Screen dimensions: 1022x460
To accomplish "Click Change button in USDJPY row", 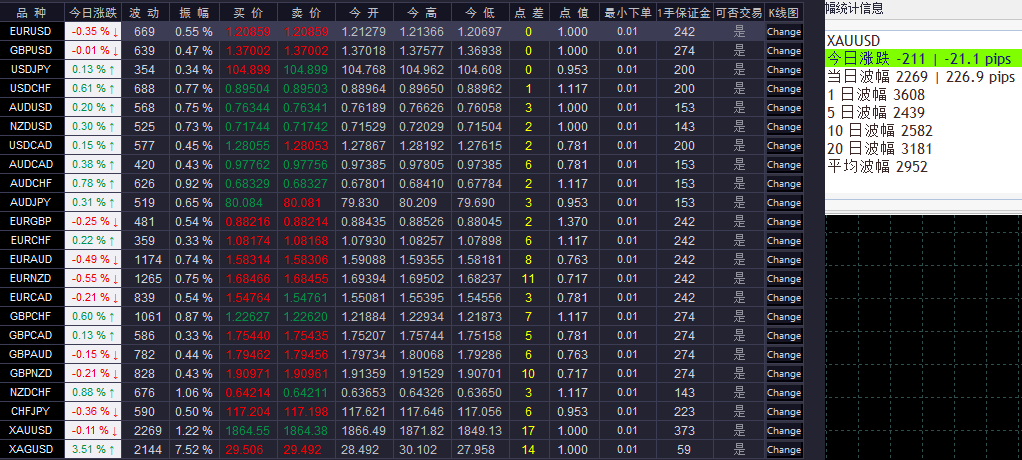I will click(784, 70).
